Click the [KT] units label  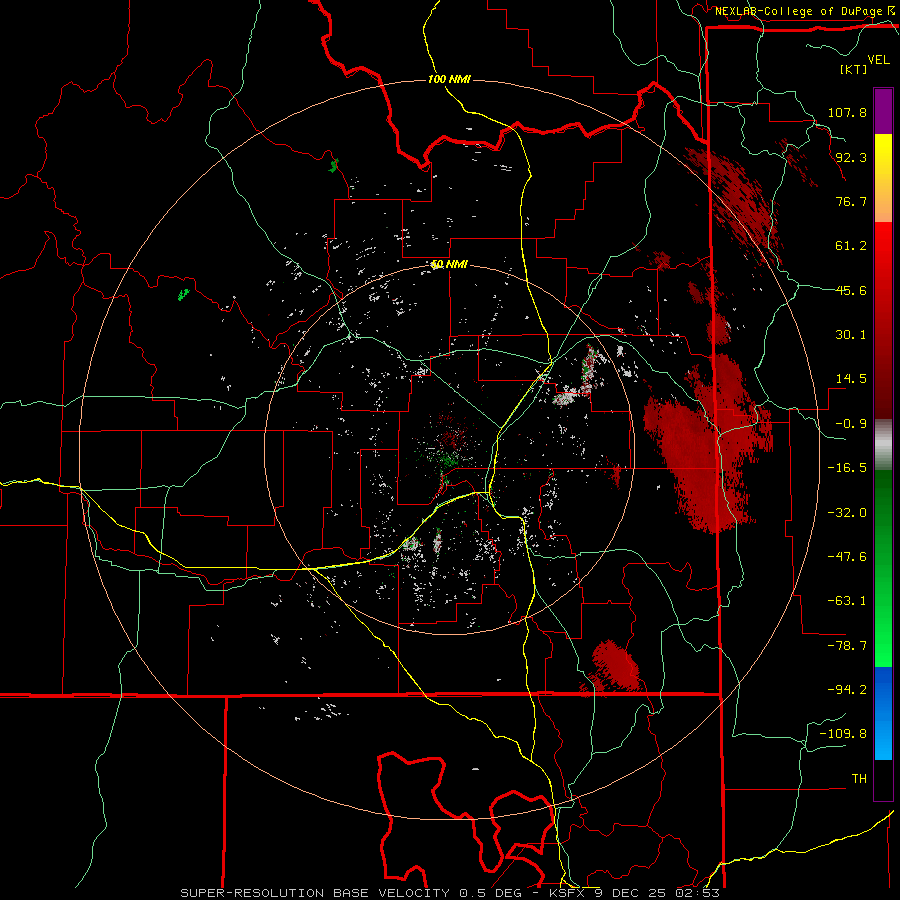853,69
